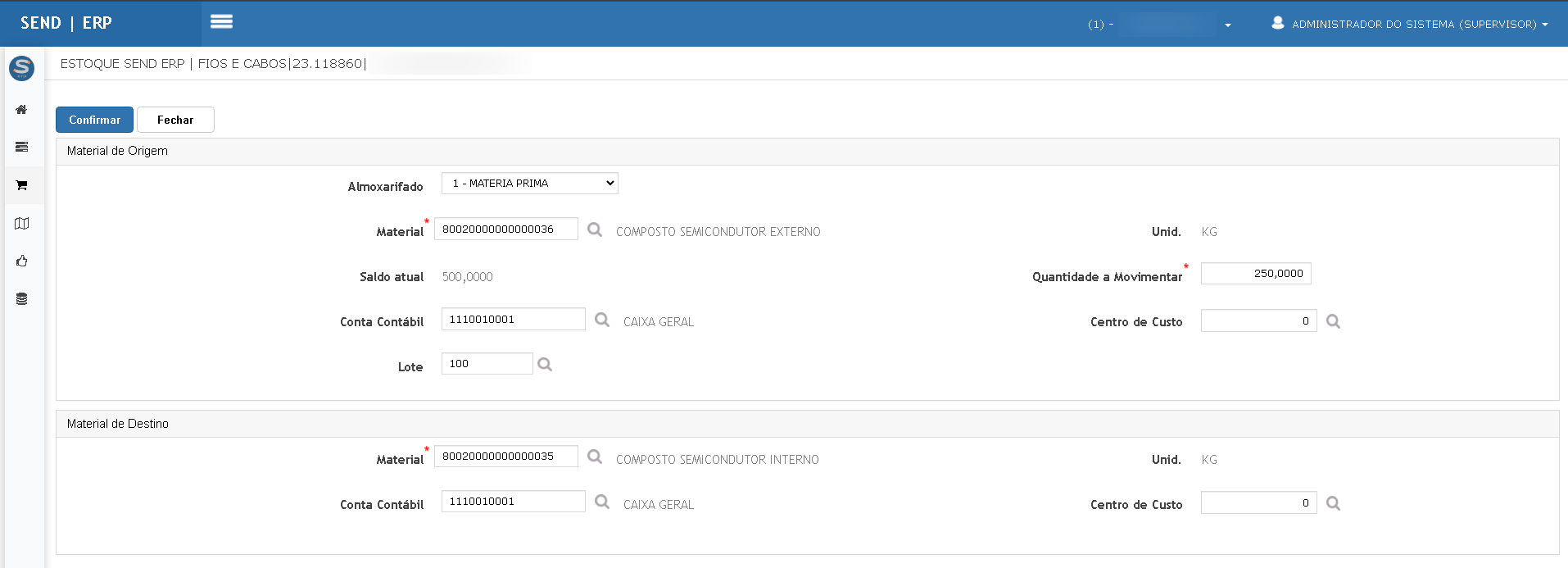Click the Quantidade a Movimentar field
Viewport: 1568px width, 568px height.
coord(1255,274)
